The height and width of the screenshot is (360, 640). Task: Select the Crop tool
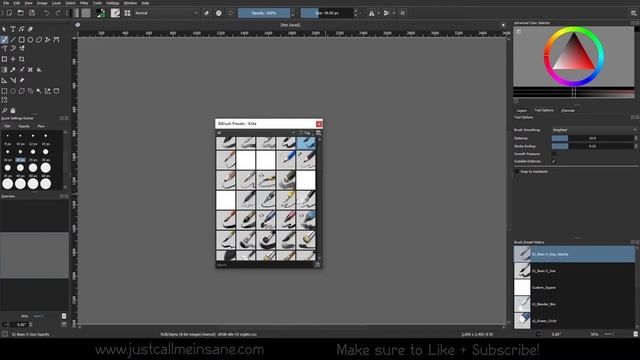pos(22,59)
